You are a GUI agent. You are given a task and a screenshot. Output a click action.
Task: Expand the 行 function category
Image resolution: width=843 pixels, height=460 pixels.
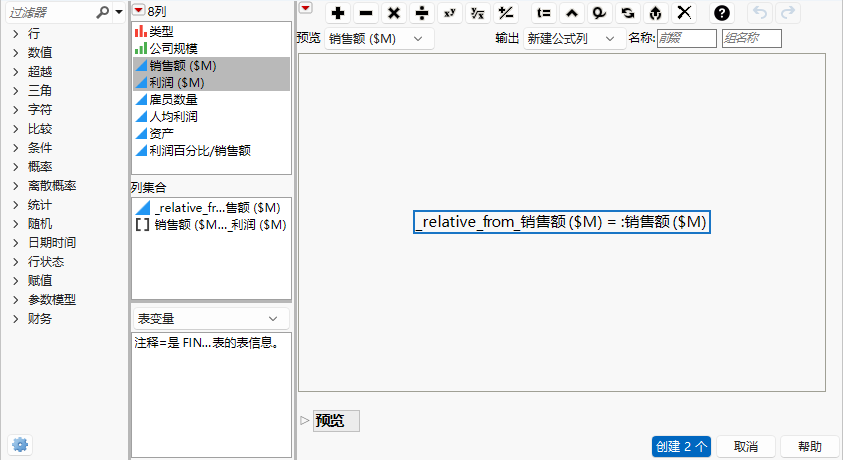[16, 34]
